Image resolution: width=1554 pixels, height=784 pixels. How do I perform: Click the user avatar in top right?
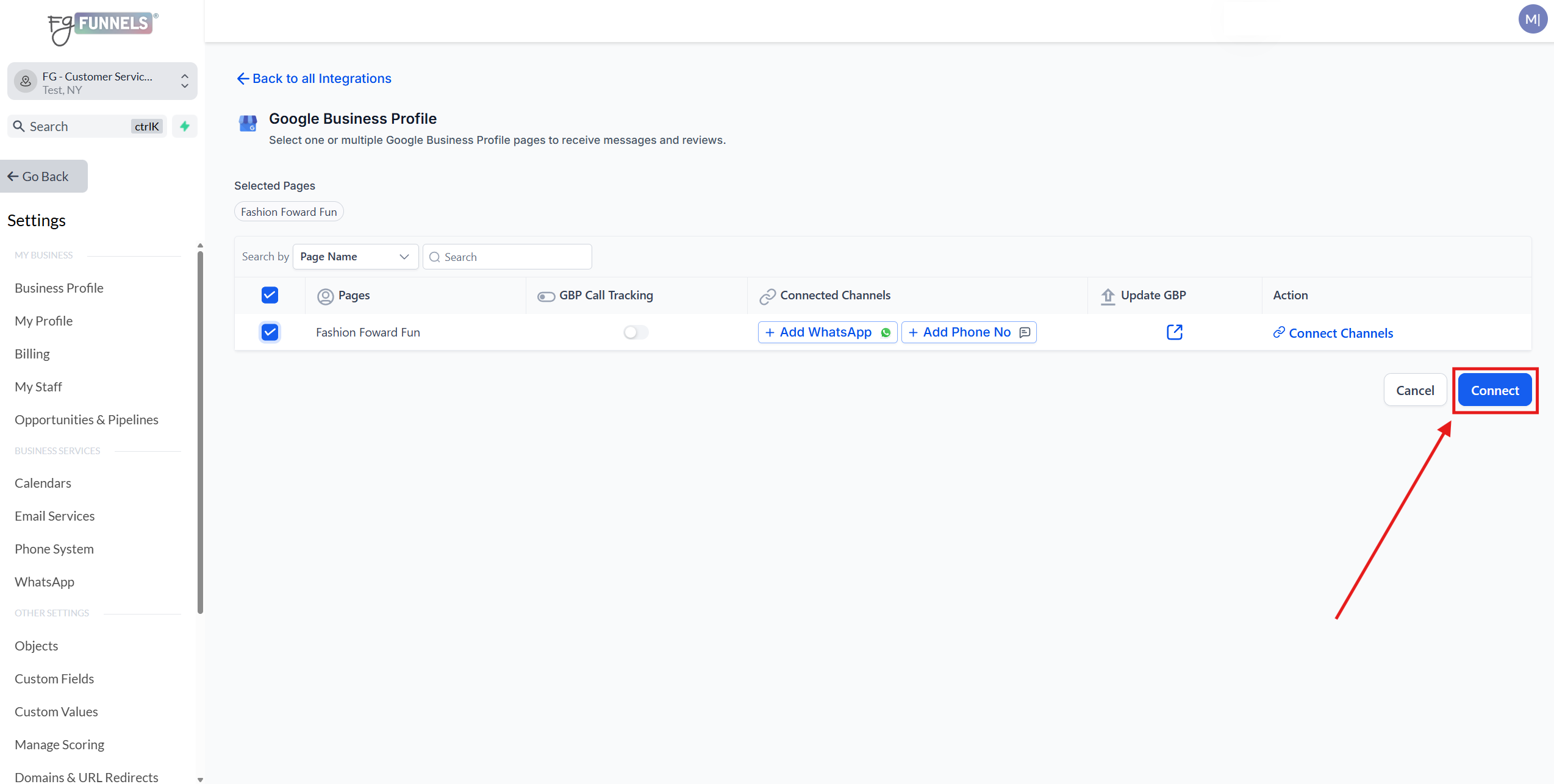pos(1531,20)
